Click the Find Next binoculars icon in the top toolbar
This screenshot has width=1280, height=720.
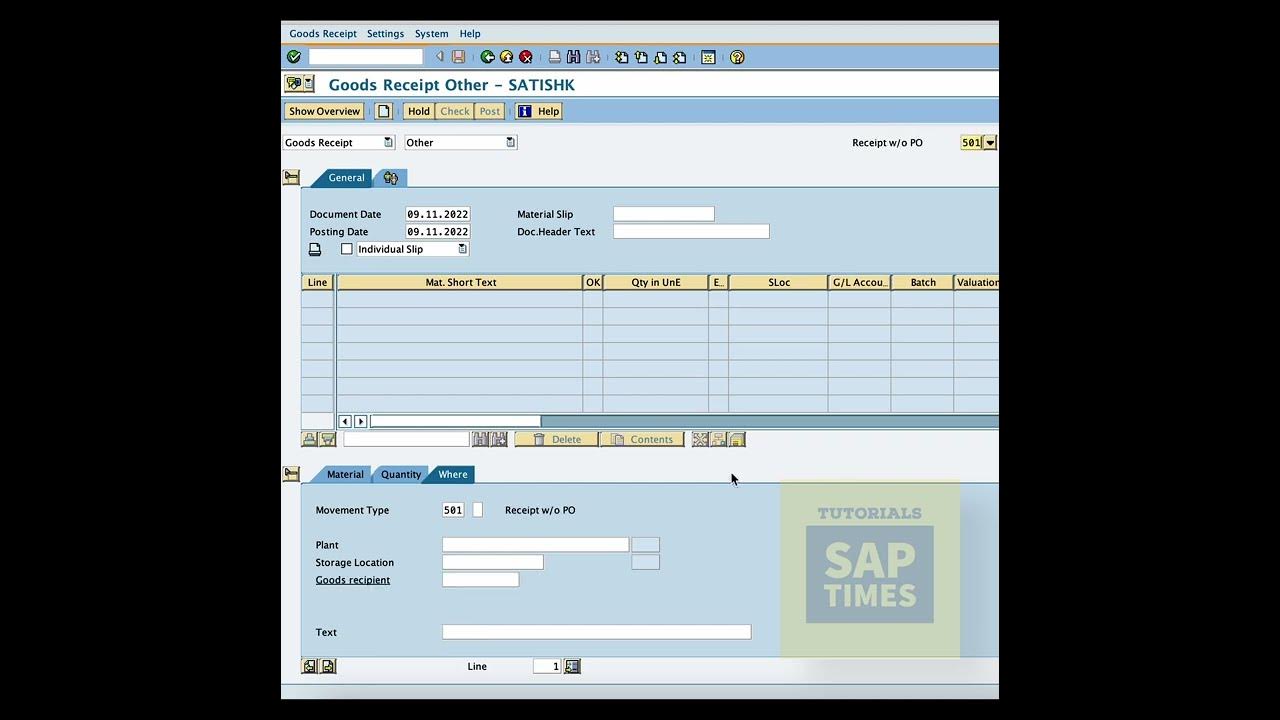click(x=593, y=57)
